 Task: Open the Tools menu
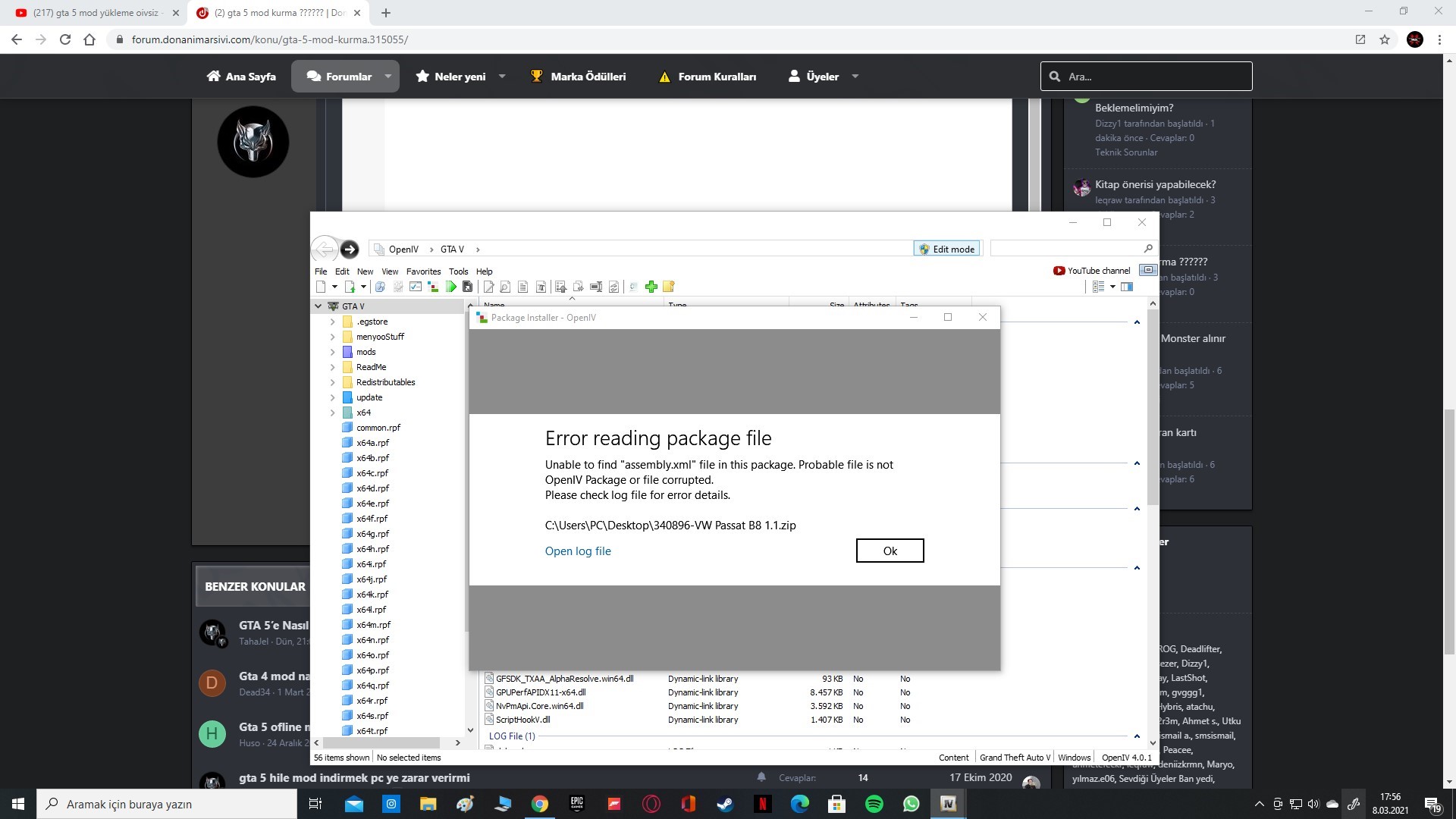(x=458, y=271)
